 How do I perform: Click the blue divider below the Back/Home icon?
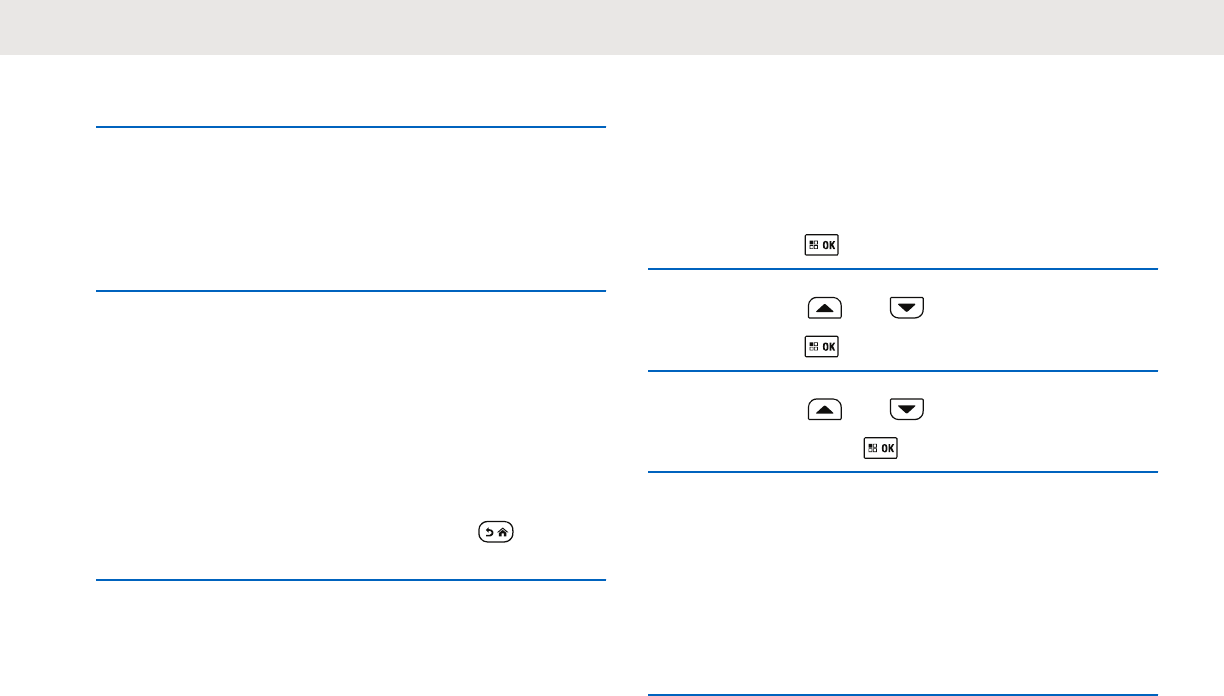coord(351,580)
